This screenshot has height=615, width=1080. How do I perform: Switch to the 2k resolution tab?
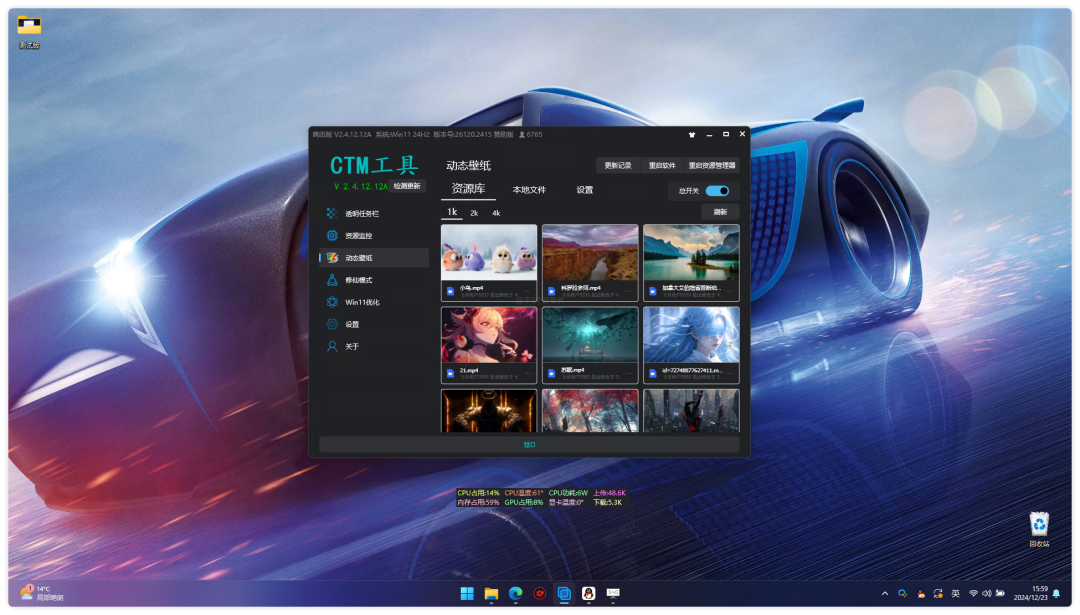pyautogui.click(x=474, y=213)
